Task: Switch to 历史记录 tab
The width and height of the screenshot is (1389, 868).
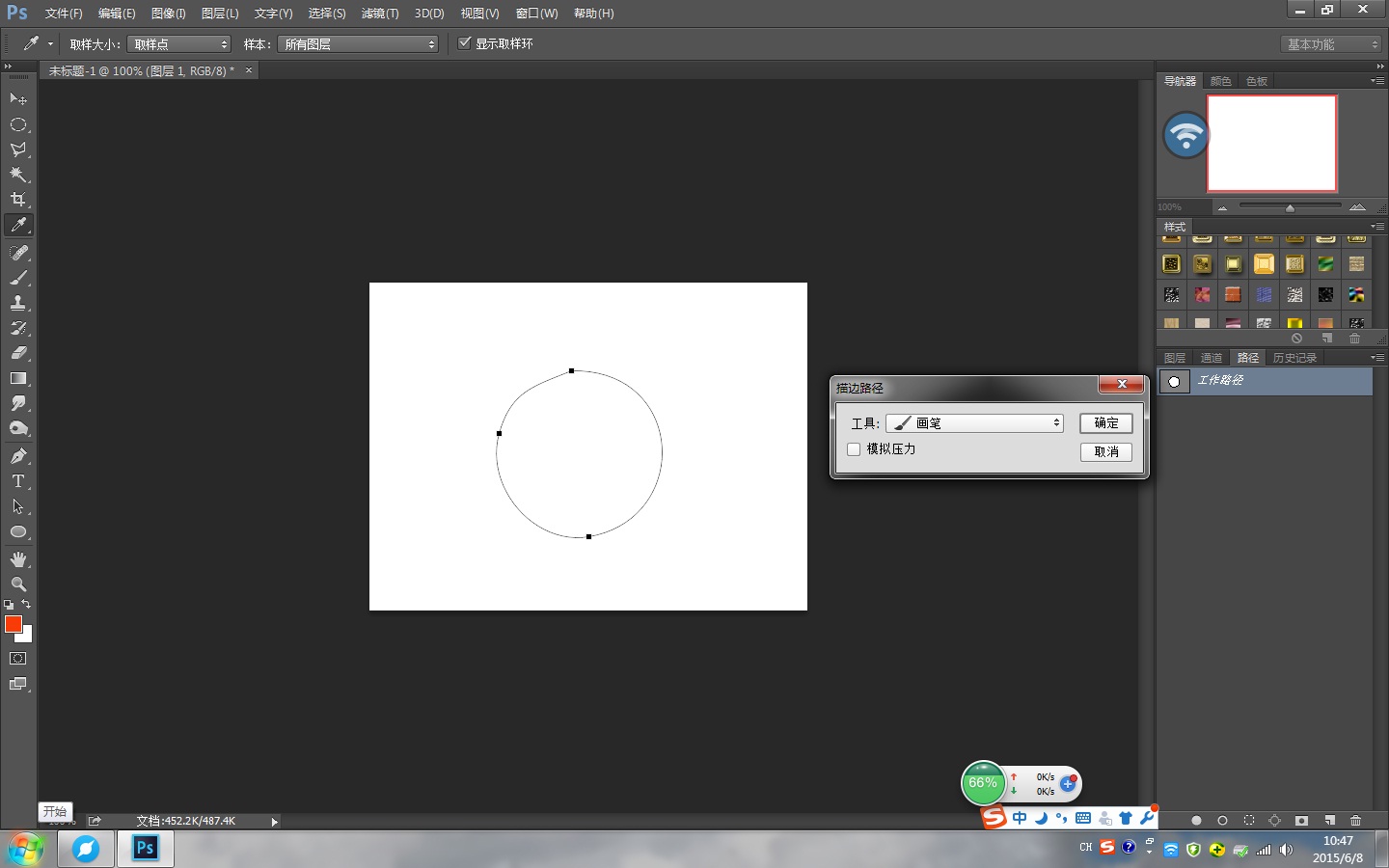Action: pos(1294,358)
